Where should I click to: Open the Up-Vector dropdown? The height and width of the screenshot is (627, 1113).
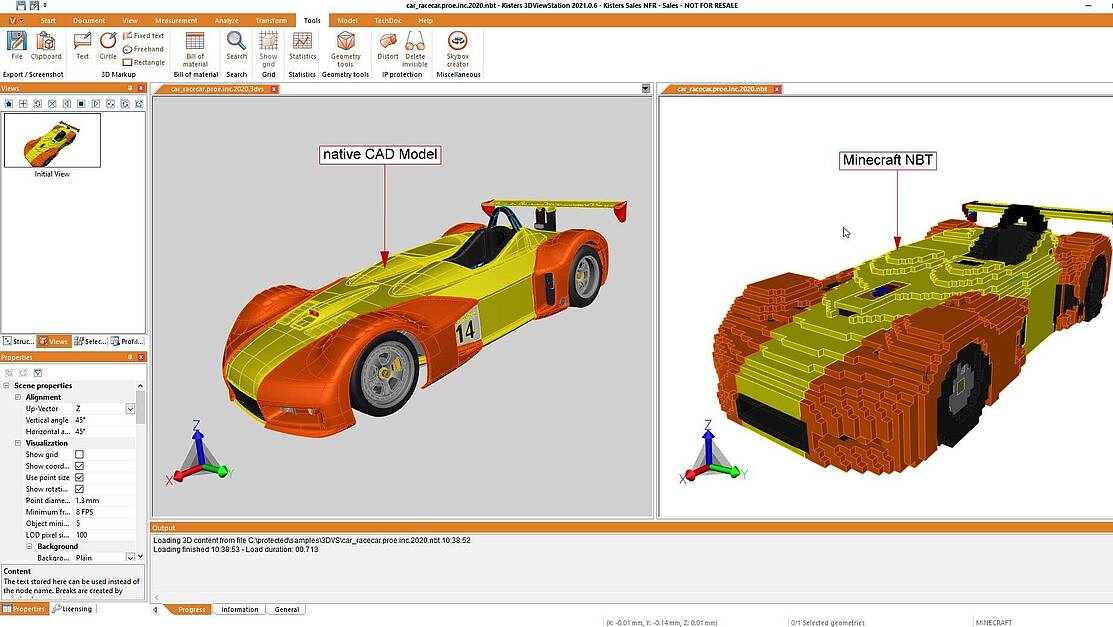[130, 408]
